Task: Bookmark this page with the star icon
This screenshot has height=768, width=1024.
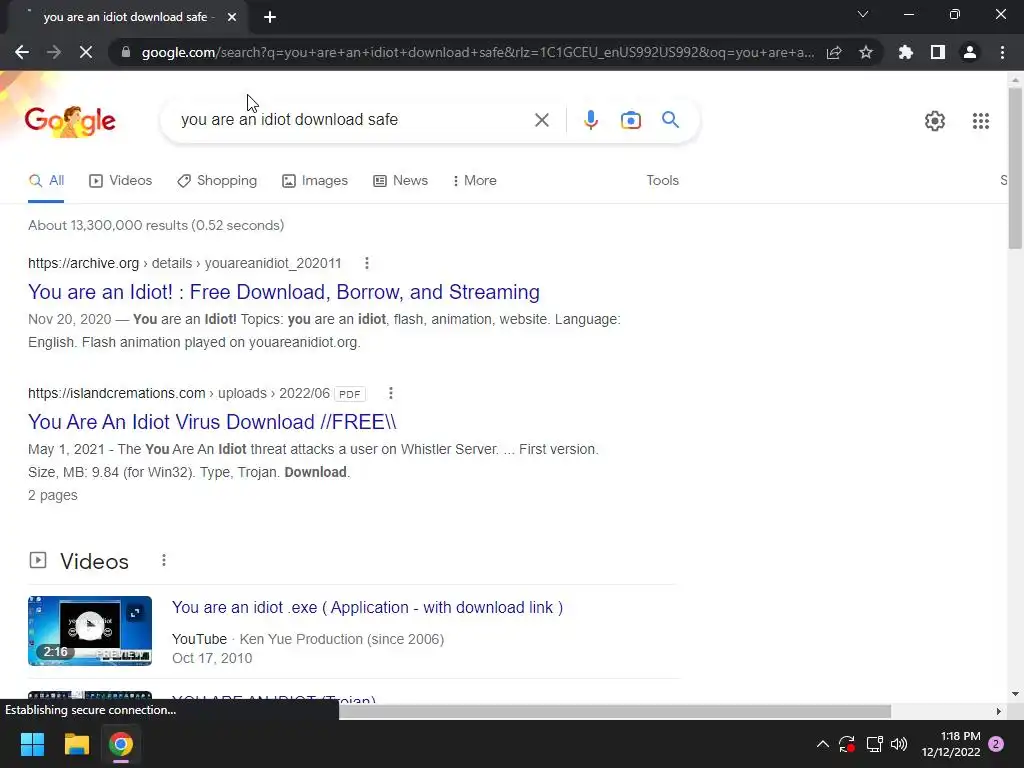Action: pyautogui.click(x=866, y=52)
